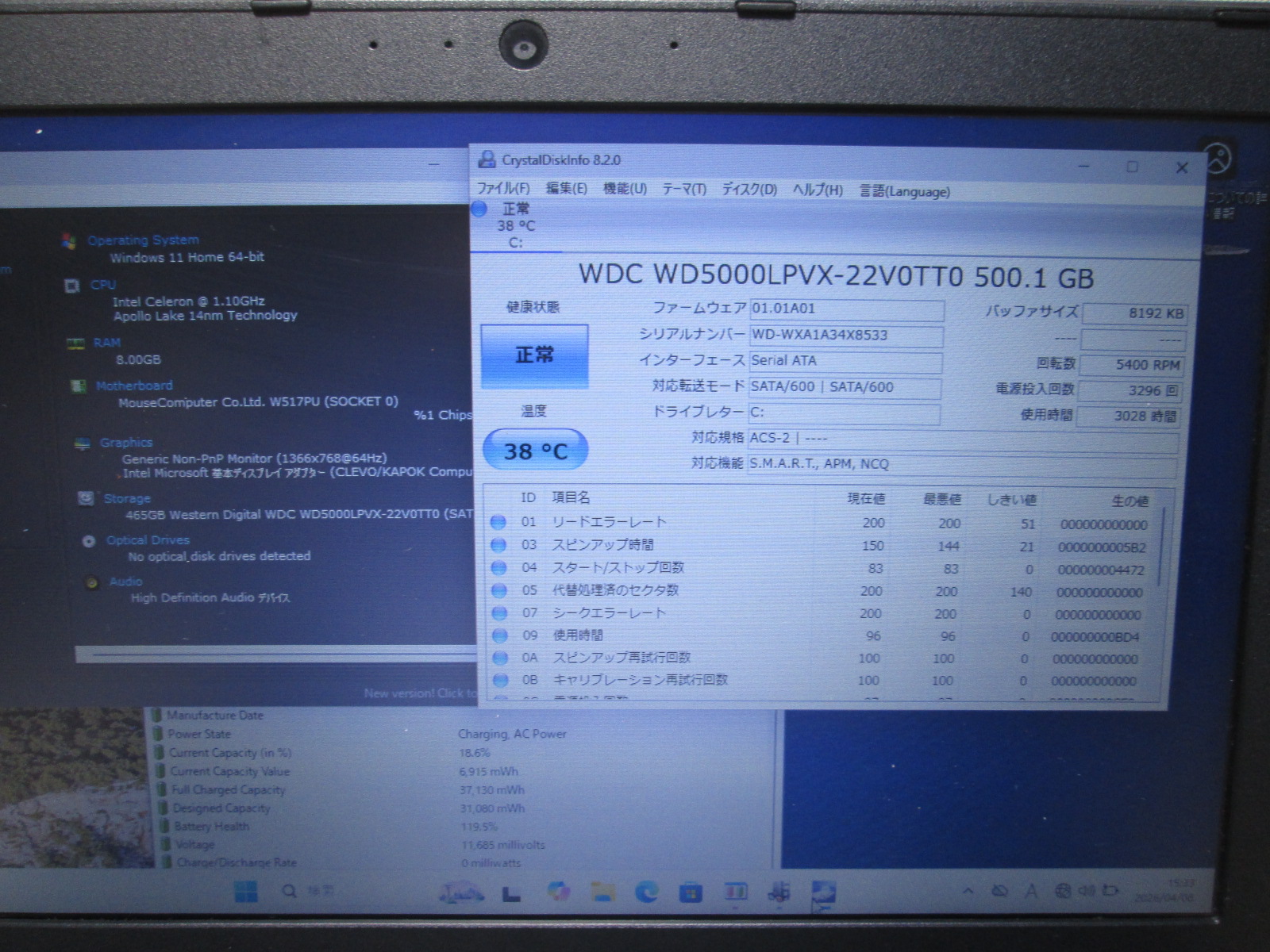This screenshot has width=1270, height=952.
Task: Open File Explorer from the taskbar
Action: [603, 892]
